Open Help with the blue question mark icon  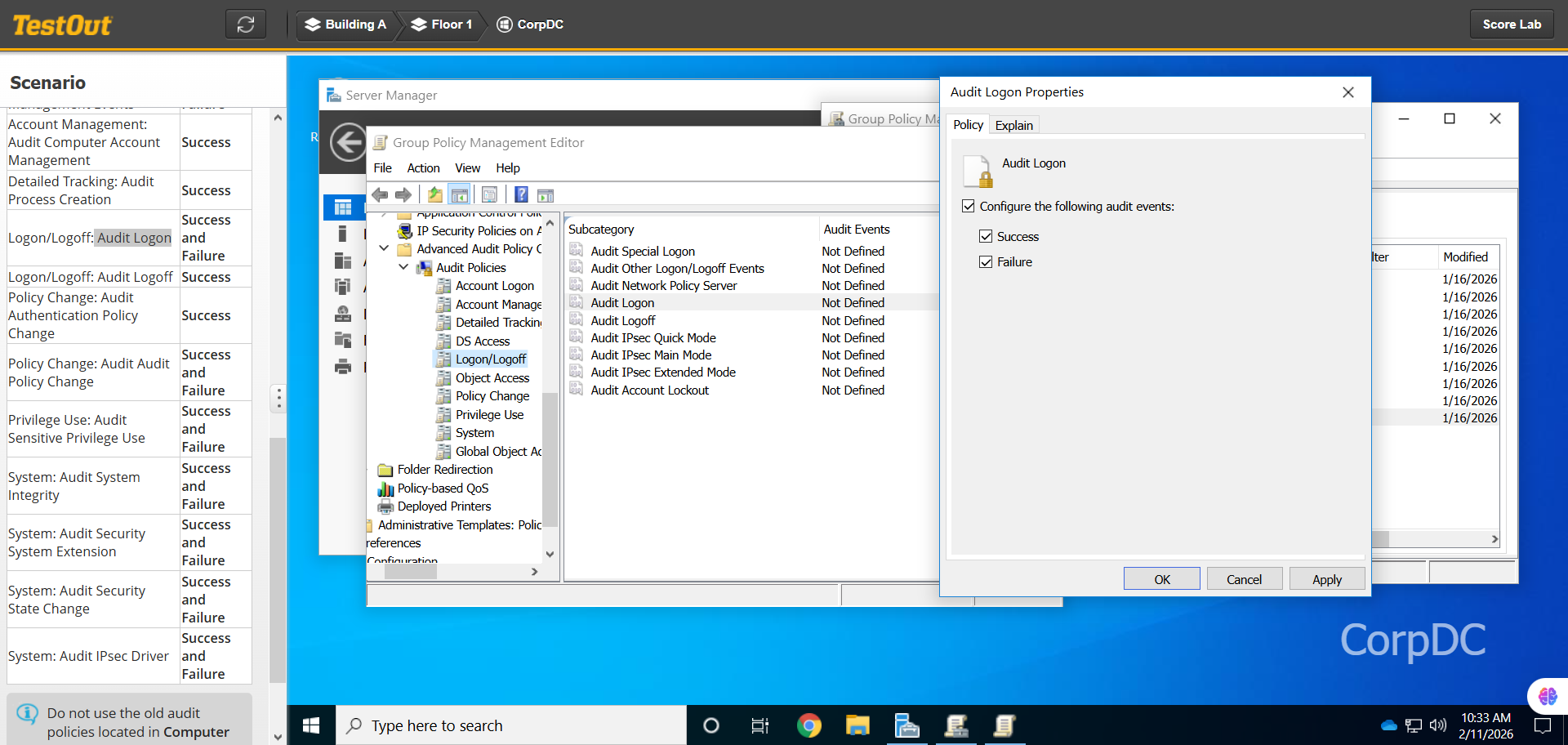point(521,195)
